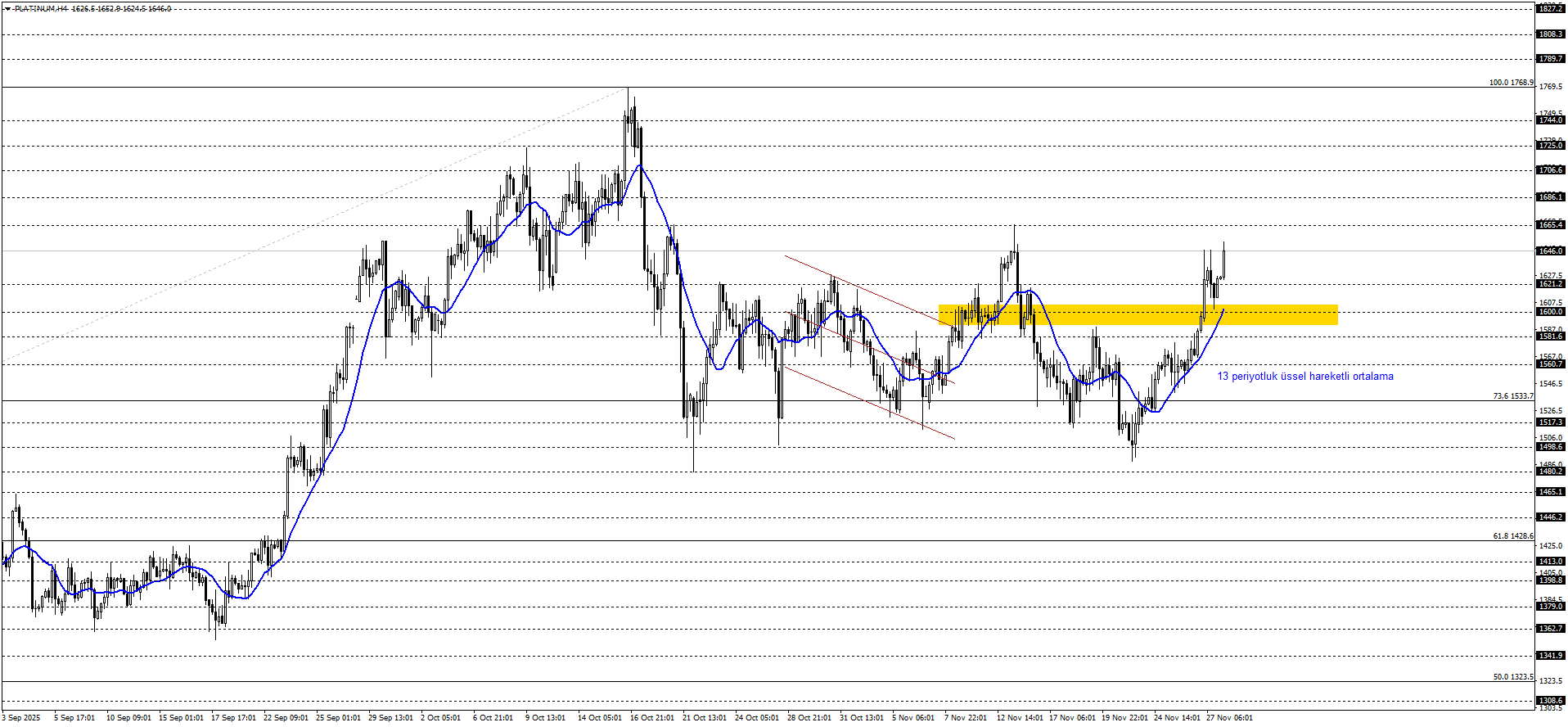Click the 1446.2 price level tag
The image size is (1568, 727).
(x=1551, y=517)
